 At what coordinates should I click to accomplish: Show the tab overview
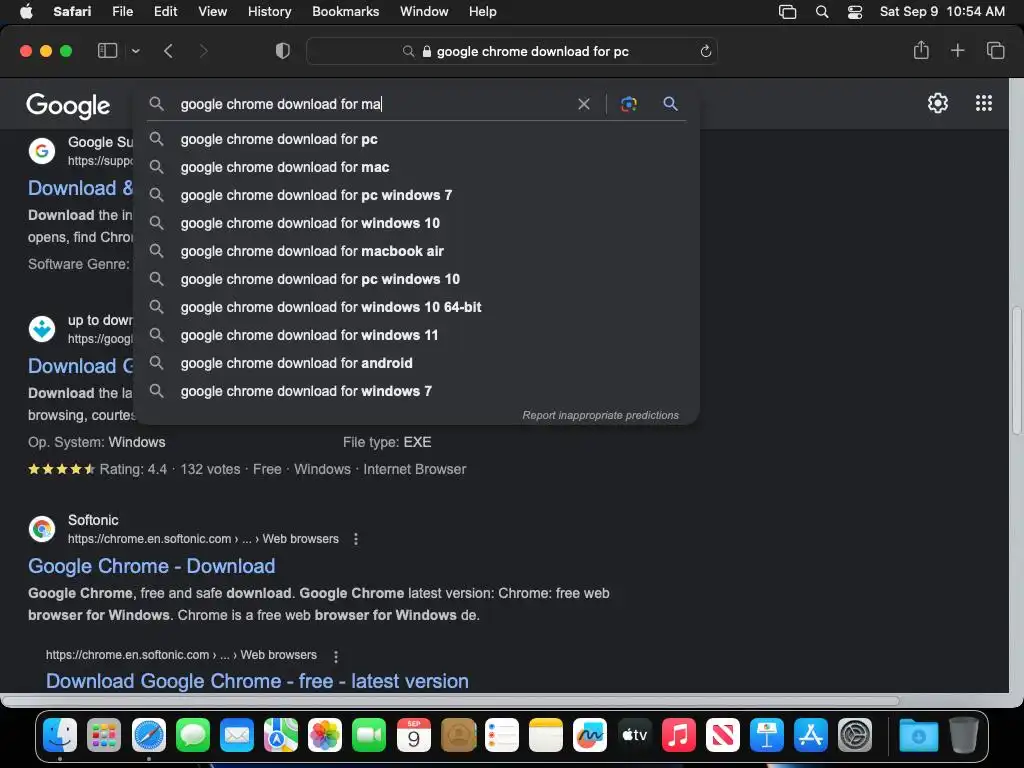(x=995, y=50)
